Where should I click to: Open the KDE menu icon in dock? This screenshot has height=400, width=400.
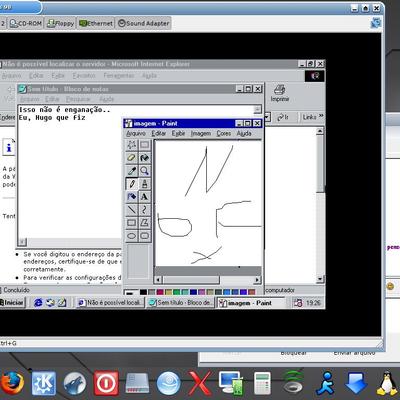tap(44, 383)
